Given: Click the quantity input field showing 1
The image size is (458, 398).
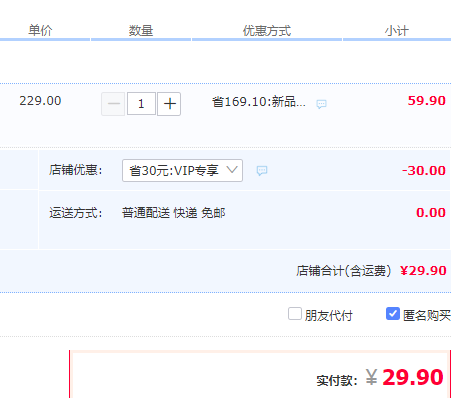Looking at the screenshot, I should (x=141, y=104).
